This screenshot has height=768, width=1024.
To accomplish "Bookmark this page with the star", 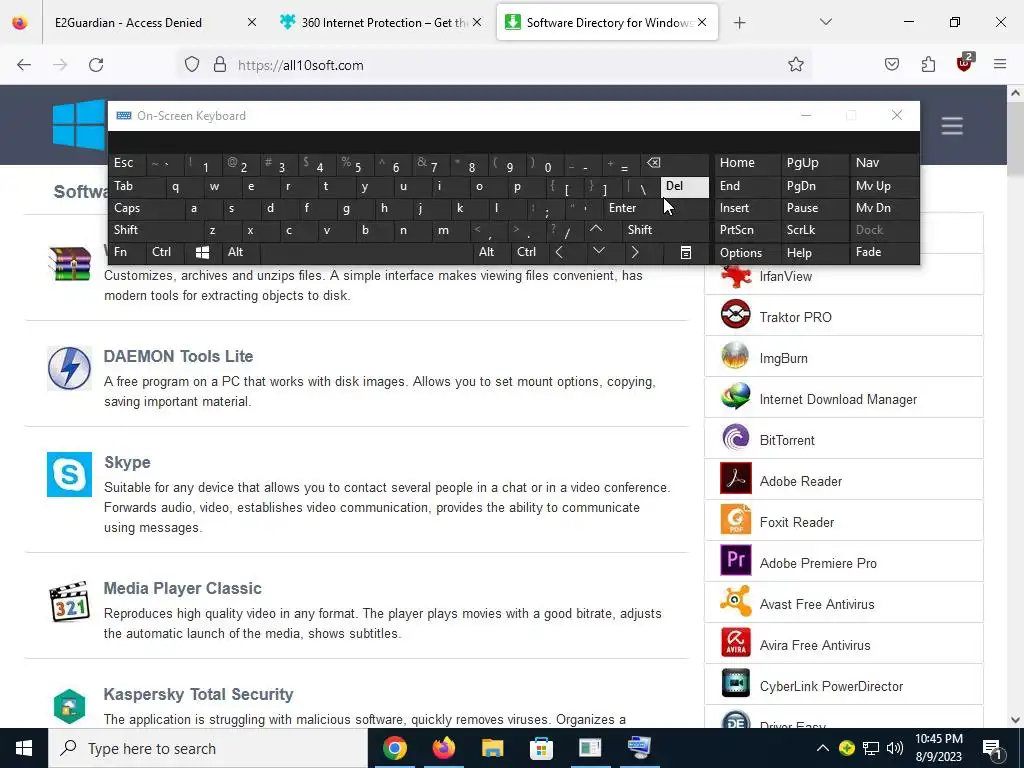I will pos(795,65).
